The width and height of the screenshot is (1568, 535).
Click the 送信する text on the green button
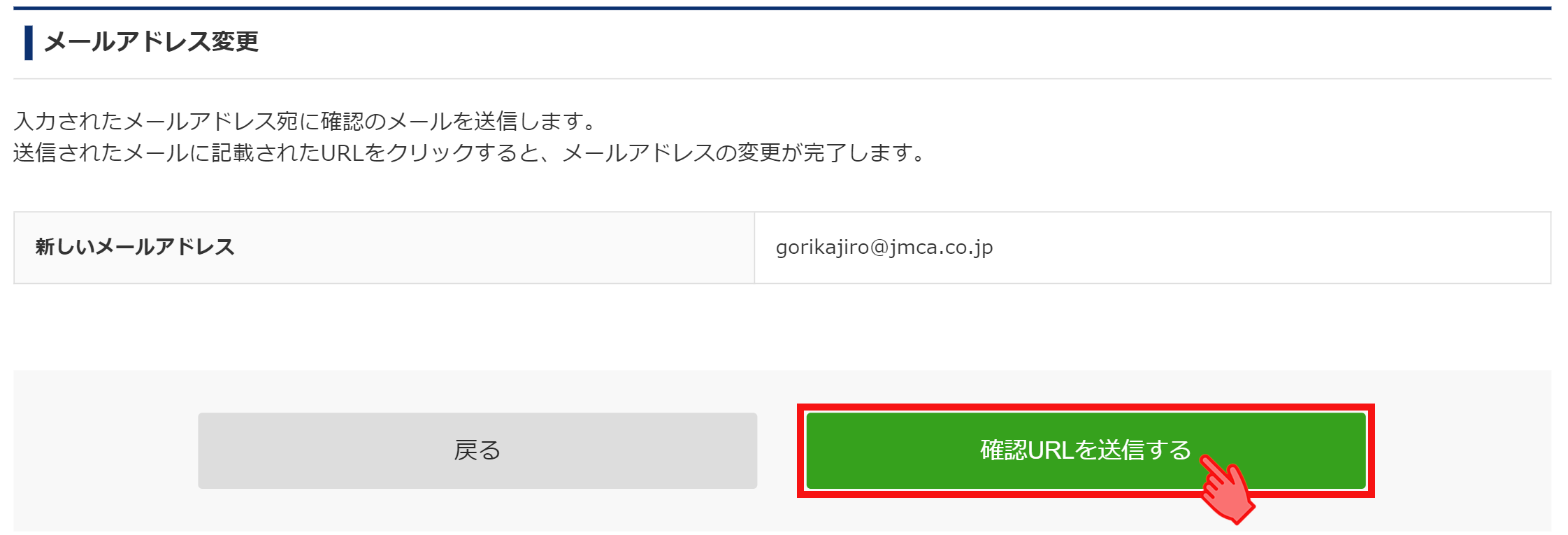pos(1144,450)
